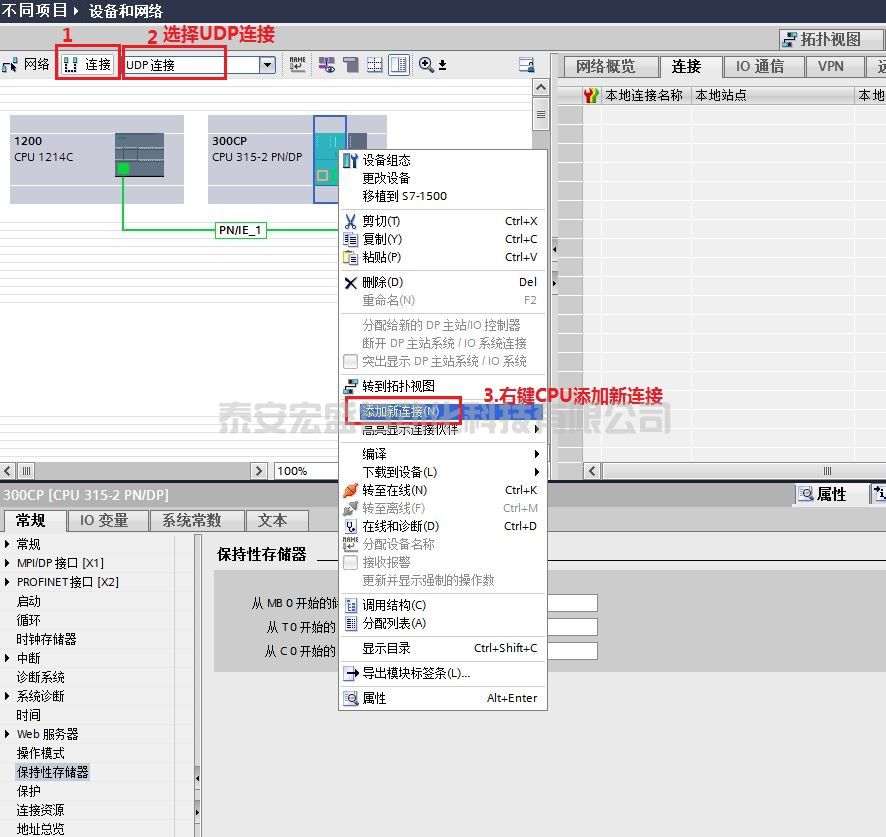Select 剪切(T) cut in context menu

coord(381,221)
